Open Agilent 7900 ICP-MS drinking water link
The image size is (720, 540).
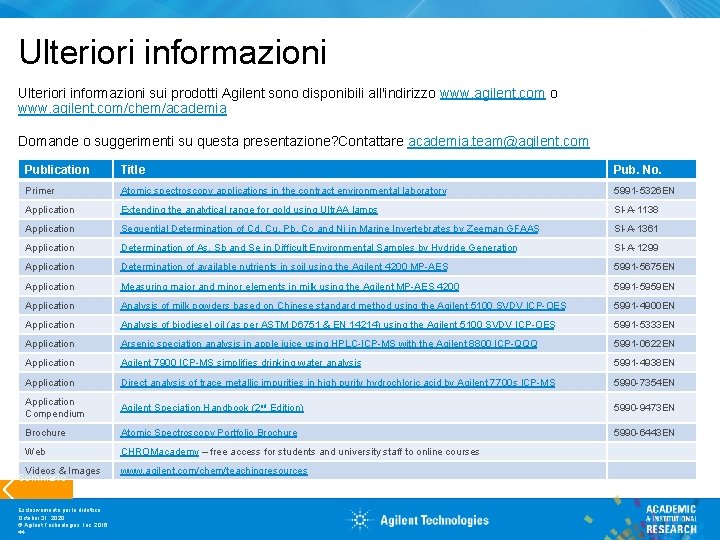point(241,363)
